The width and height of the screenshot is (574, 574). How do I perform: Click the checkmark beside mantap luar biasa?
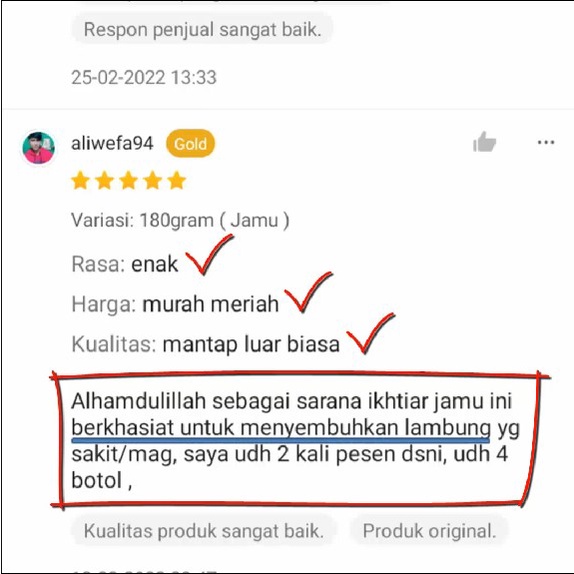point(370,333)
